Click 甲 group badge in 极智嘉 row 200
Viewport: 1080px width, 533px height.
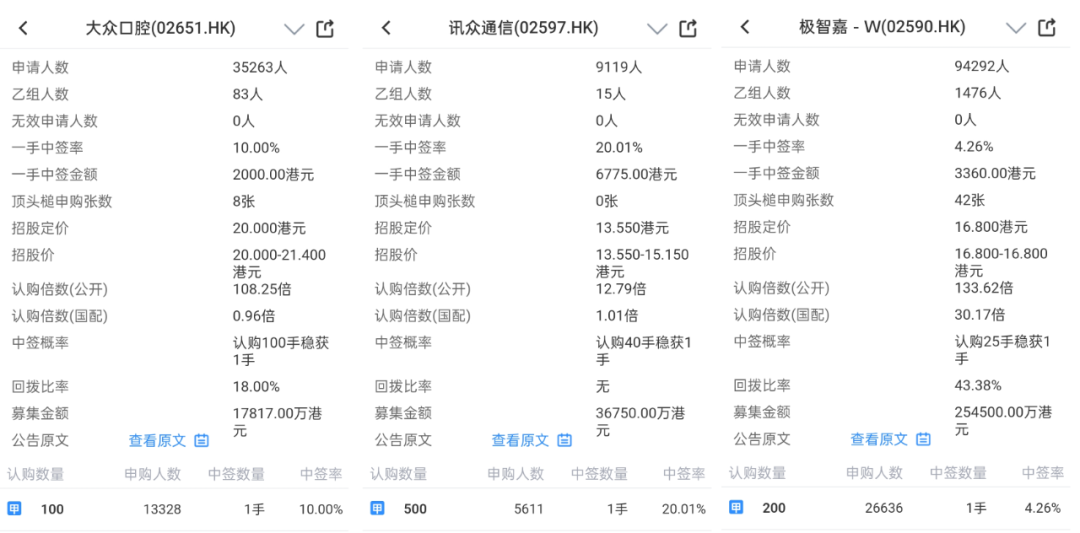(736, 508)
